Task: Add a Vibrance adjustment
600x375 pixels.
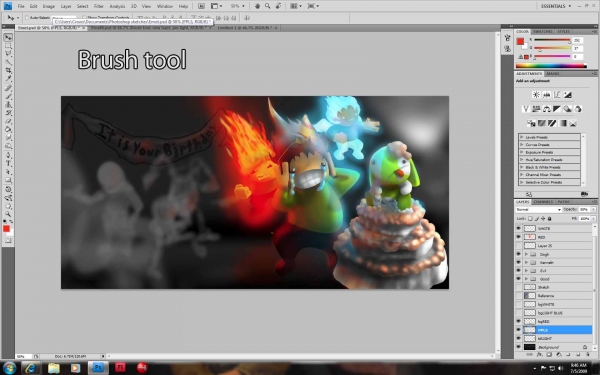Action: click(x=526, y=109)
